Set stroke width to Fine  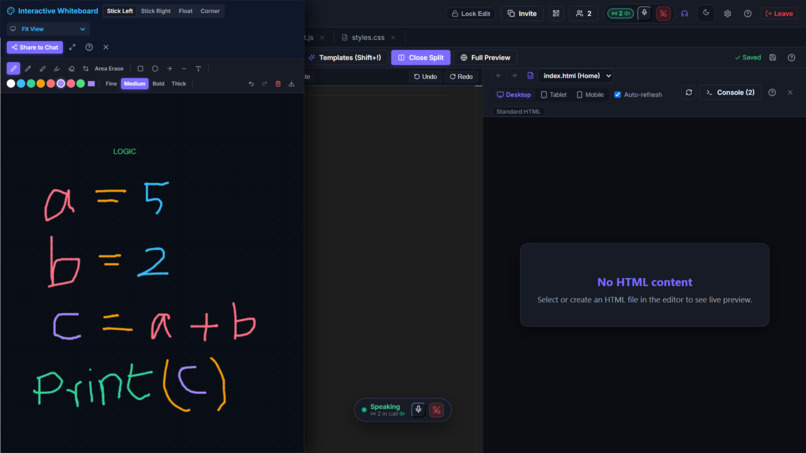[x=111, y=84]
